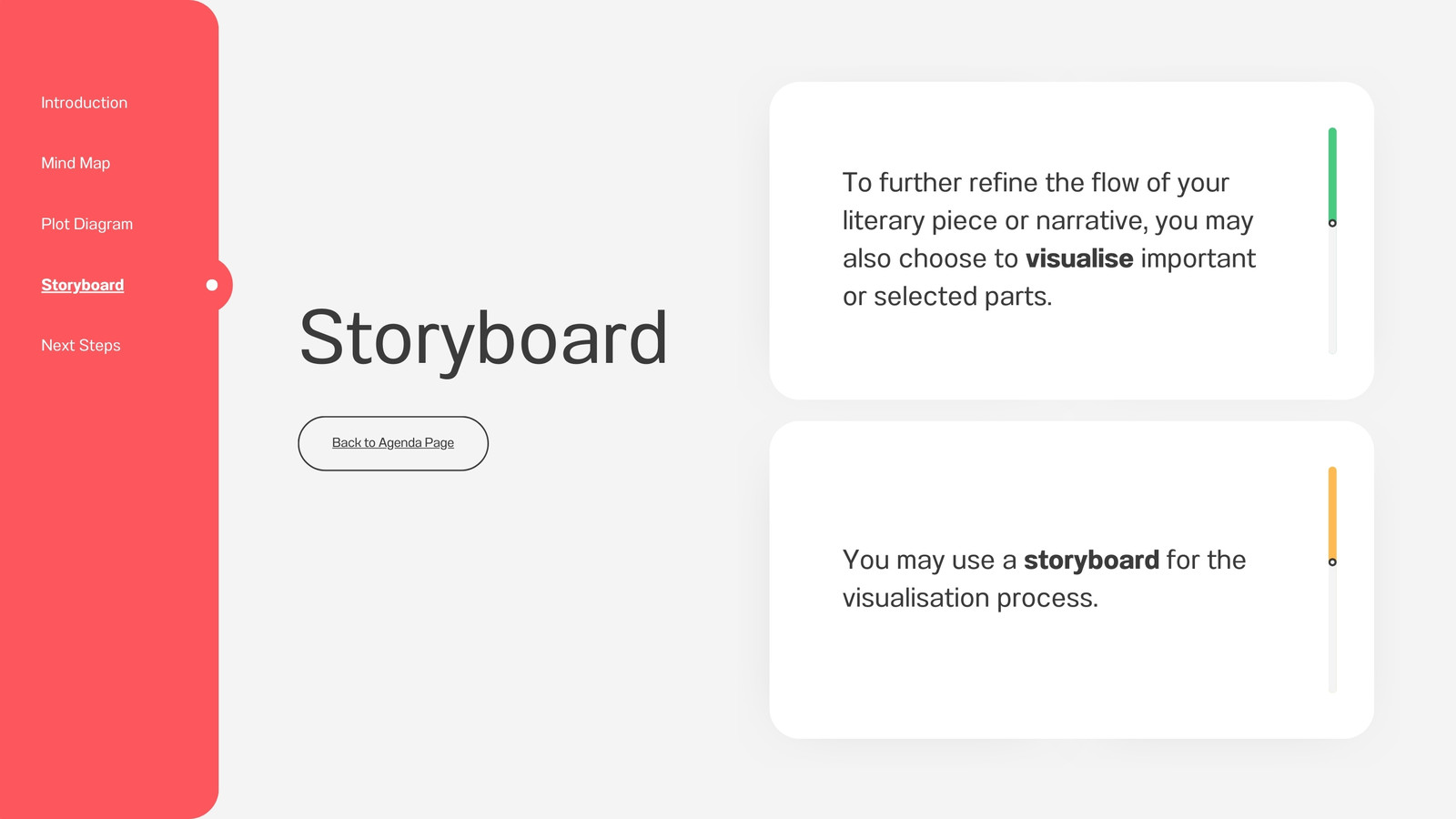Click the green slider's circular handle
Screen dimensions: 1456x819
click(1332, 223)
